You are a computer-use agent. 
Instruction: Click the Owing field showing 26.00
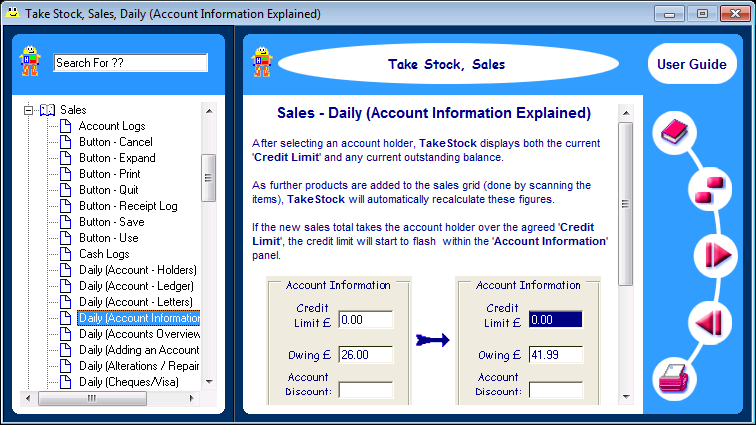365,355
